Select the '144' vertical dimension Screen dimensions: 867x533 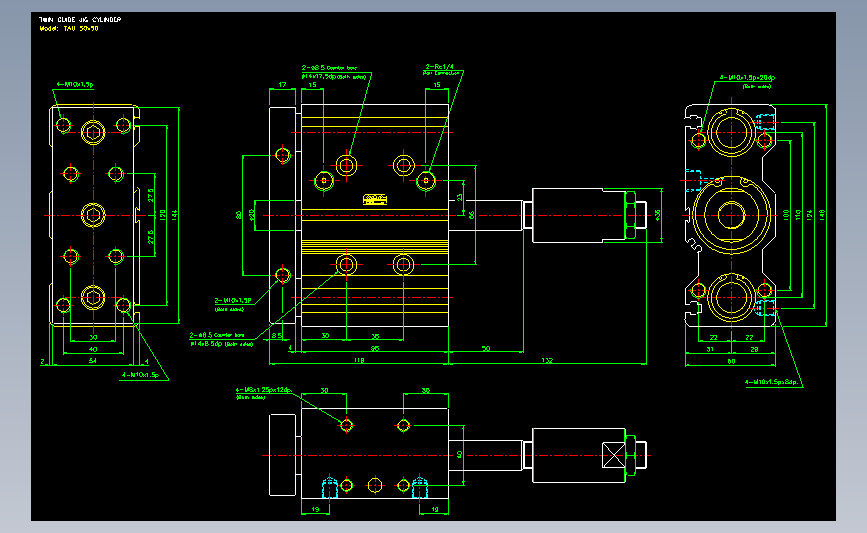pos(175,215)
